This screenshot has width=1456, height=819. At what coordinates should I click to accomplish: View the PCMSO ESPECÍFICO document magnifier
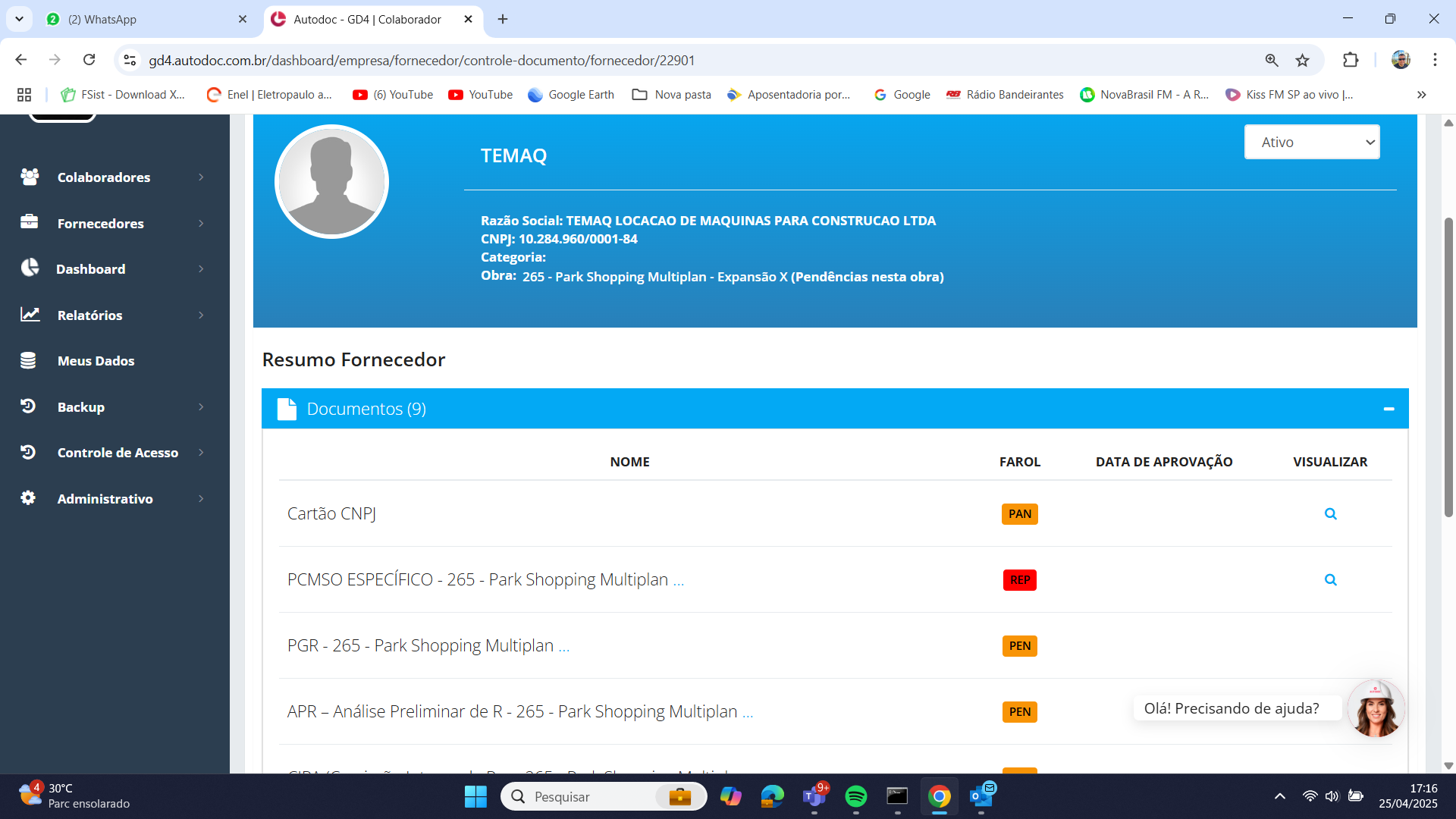click(x=1330, y=580)
